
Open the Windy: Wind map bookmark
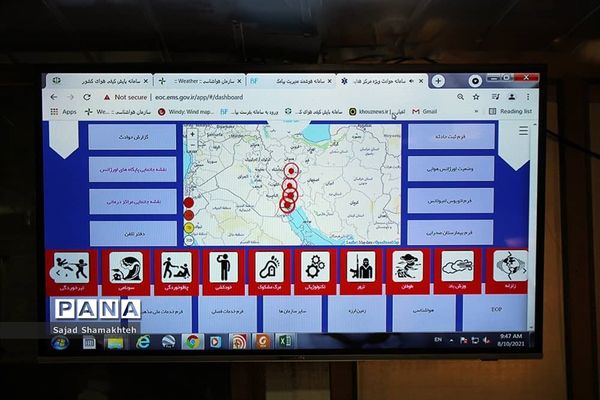click(x=186, y=112)
